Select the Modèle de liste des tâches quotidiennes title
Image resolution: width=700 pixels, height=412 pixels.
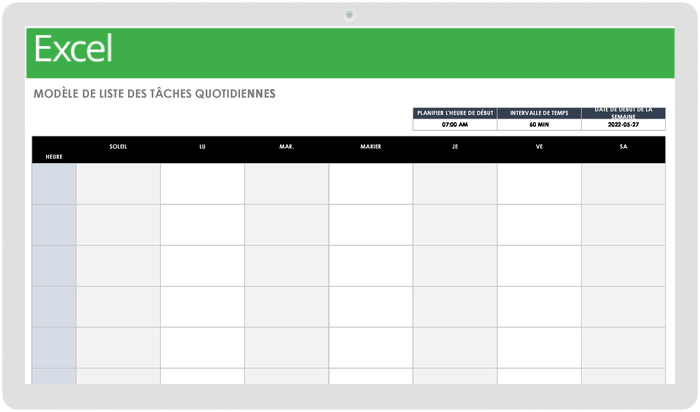pyautogui.click(x=154, y=94)
